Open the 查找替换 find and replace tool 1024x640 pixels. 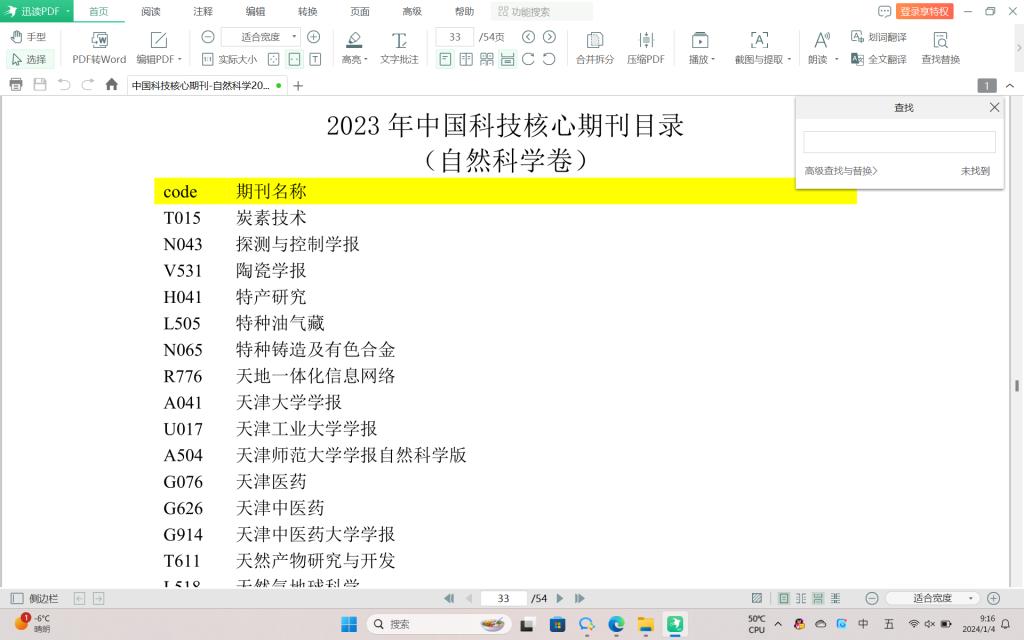pyautogui.click(x=940, y=40)
